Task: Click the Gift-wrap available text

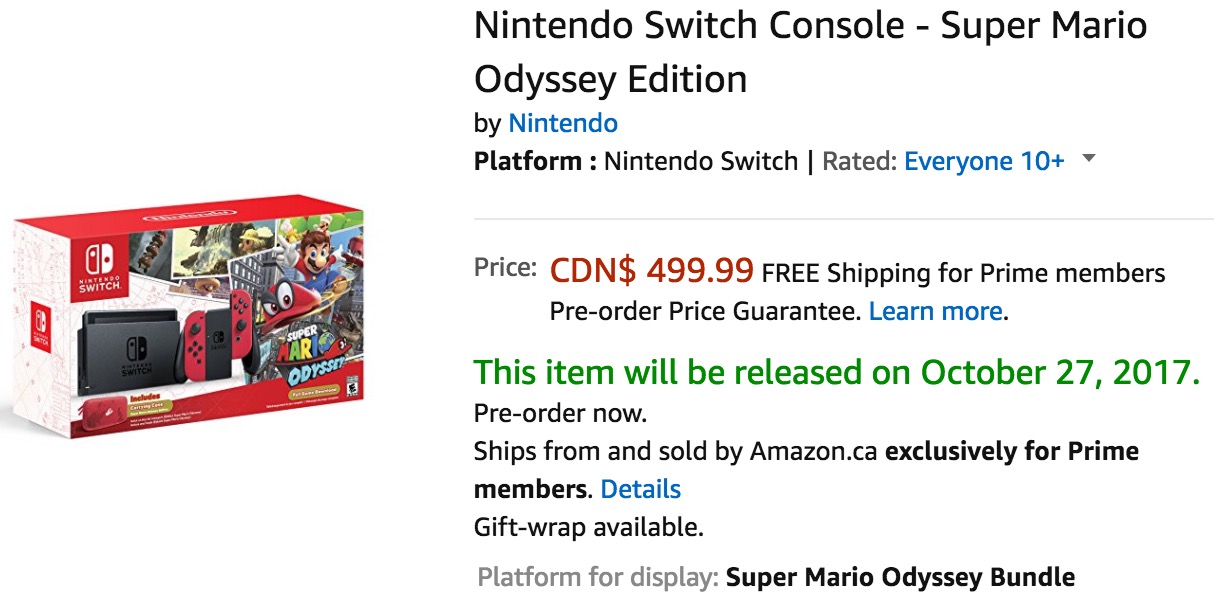Action: pos(588,526)
